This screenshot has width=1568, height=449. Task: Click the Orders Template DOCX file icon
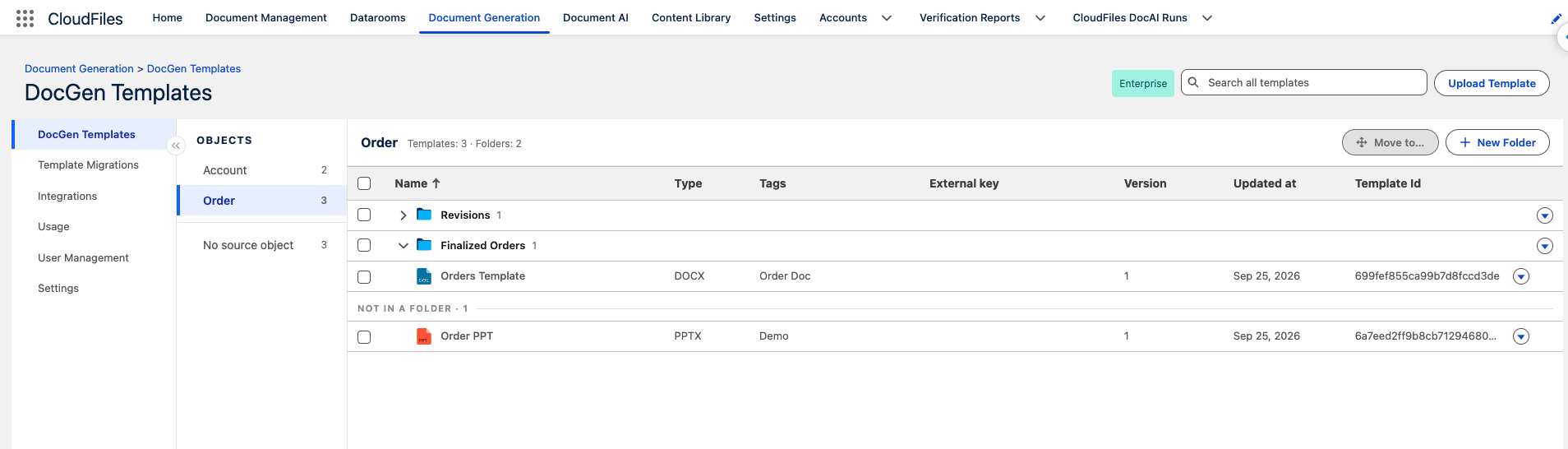(424, 276)
